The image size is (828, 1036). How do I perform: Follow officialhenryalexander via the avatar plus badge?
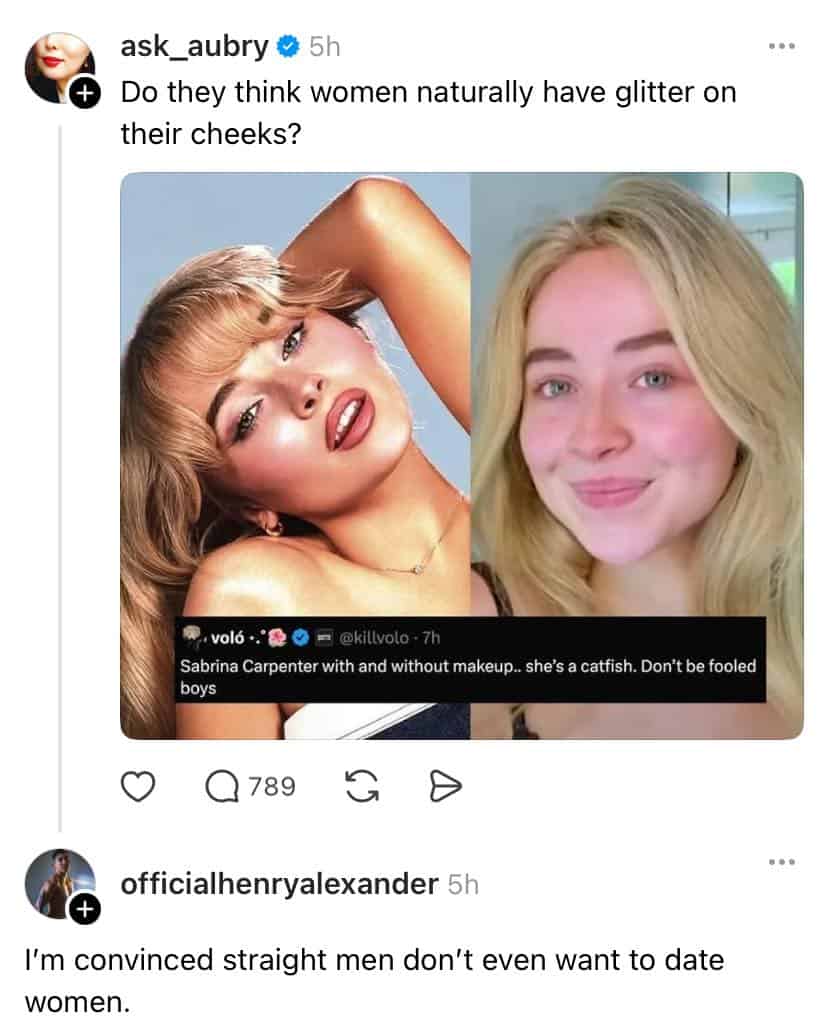pos(85,909)
